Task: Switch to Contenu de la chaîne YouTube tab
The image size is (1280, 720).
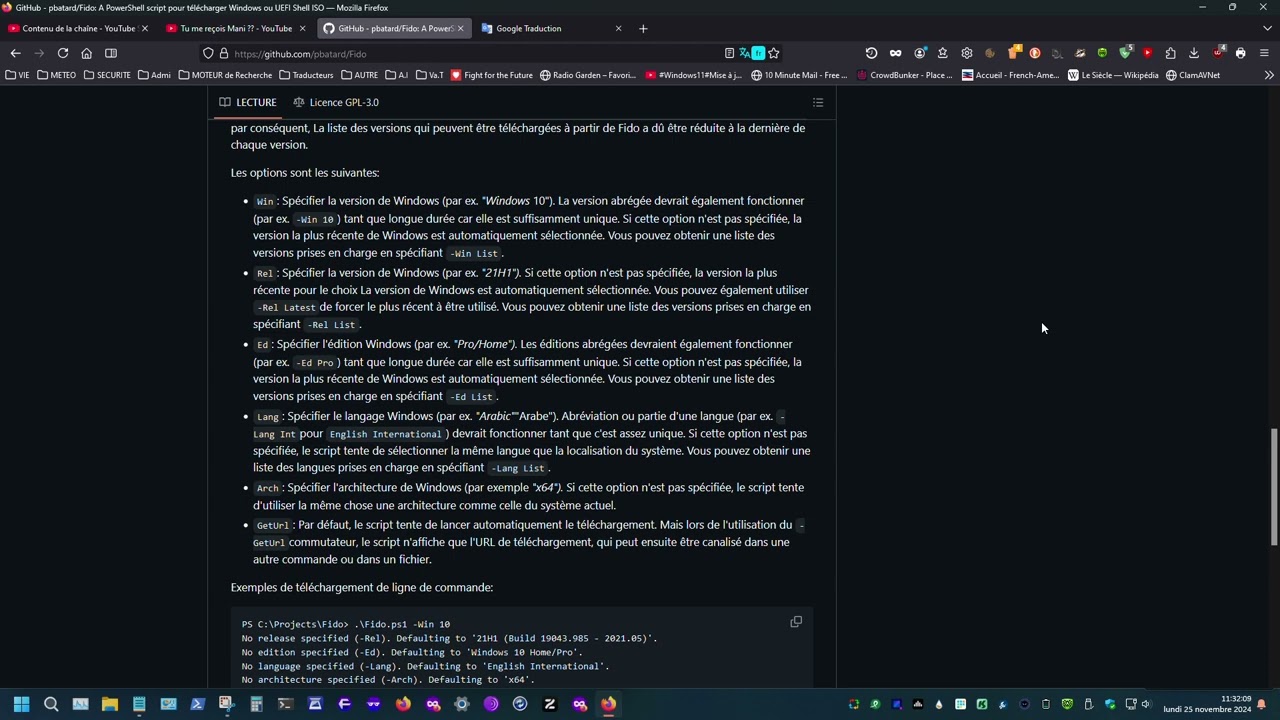Action: coord(78,28)
